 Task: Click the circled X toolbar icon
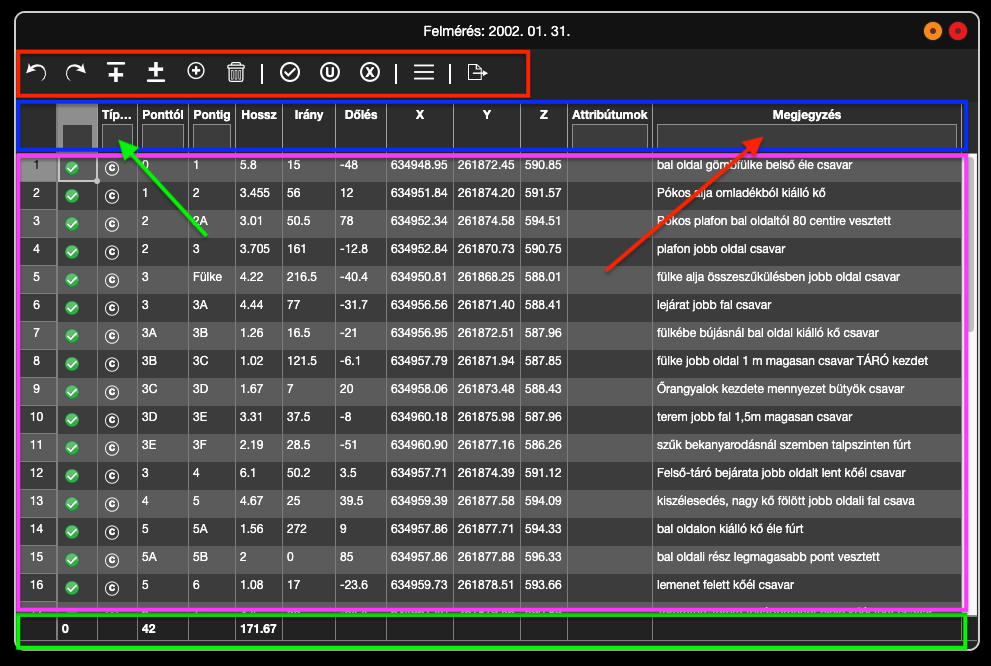(370, 72)
